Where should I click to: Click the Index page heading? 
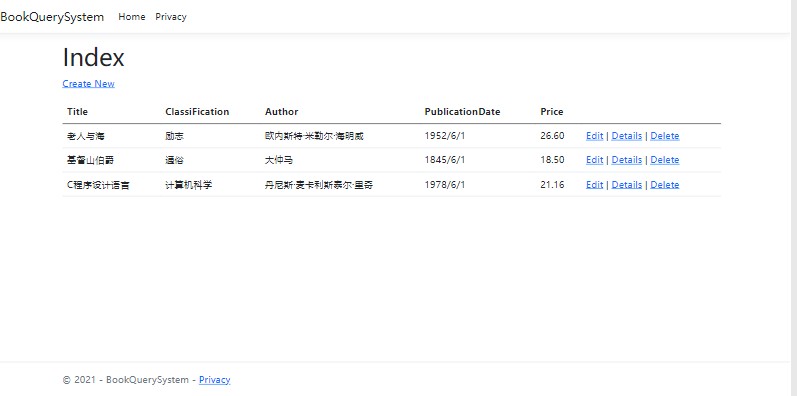[94, 57]
